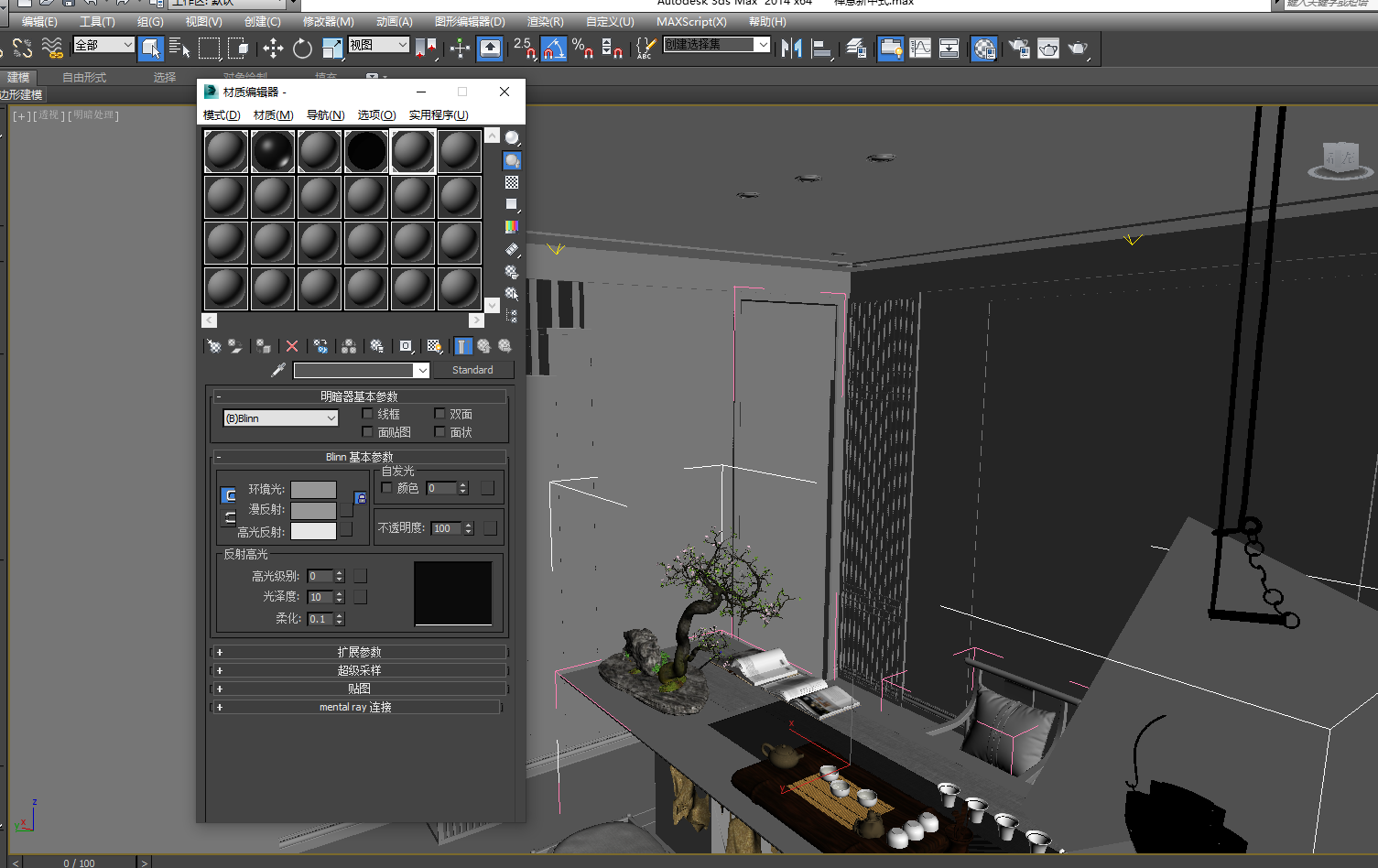The image size is (1378, 868).
Task: Expand the 超级采样 rollout
Action: click(359, 670)
